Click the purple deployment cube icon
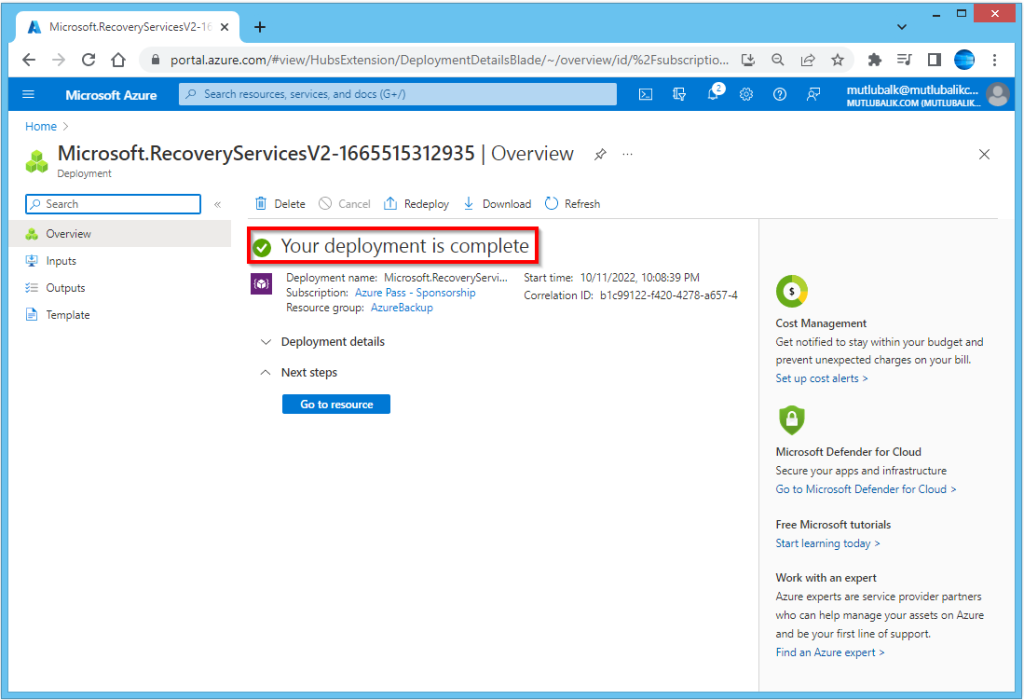Viewport: 1024px width, 700px height. point(261,284)
